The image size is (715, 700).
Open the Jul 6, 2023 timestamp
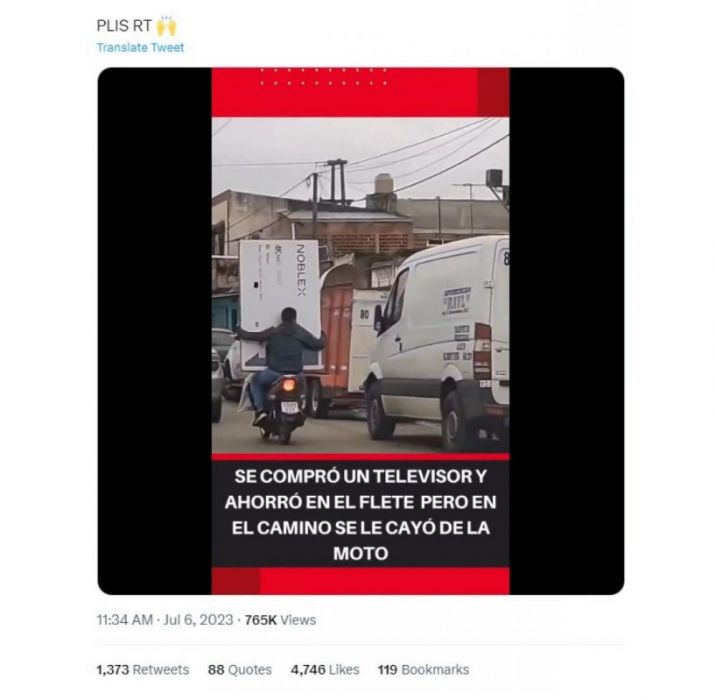(x=198, y=620)
